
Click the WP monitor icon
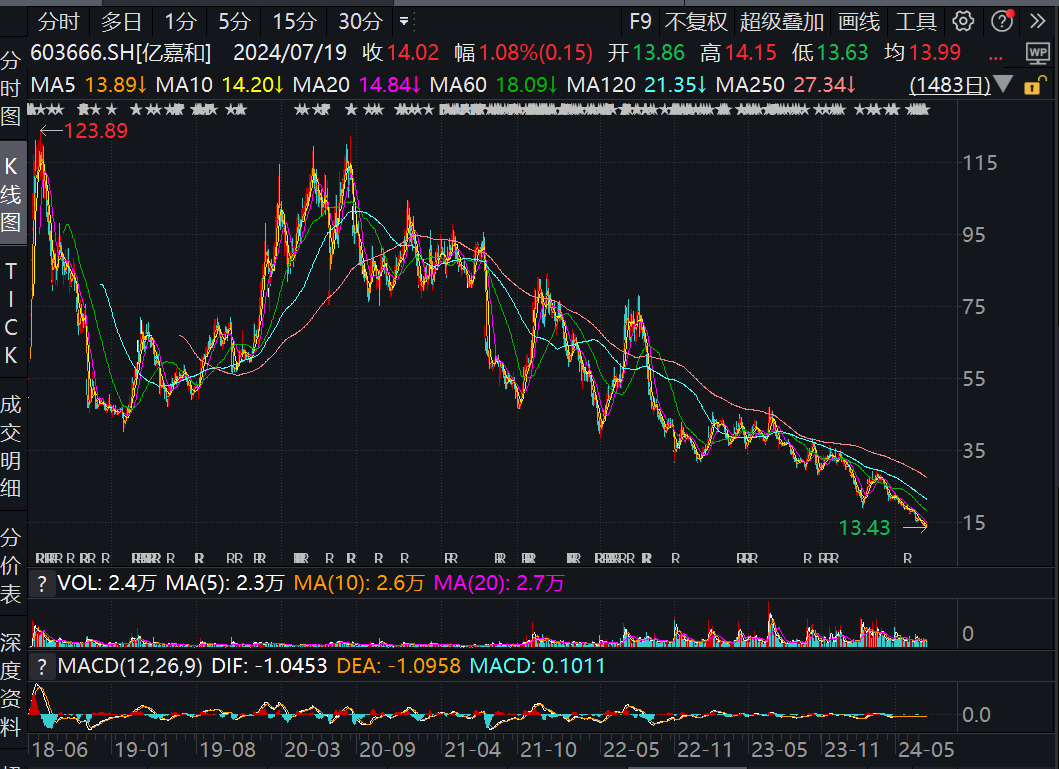coord(1037,53)
